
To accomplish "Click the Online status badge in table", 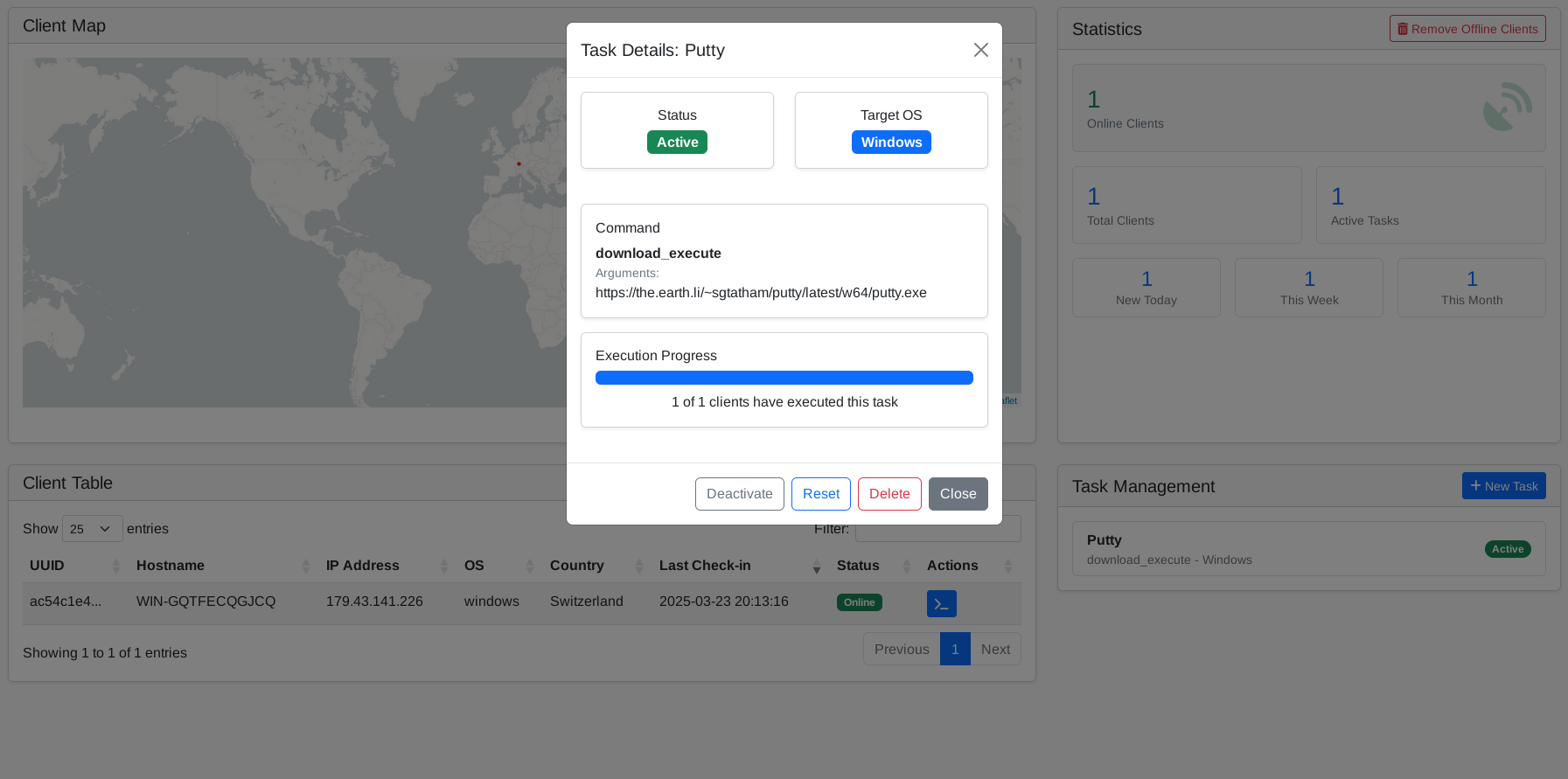I will click(x=860, y=602).
